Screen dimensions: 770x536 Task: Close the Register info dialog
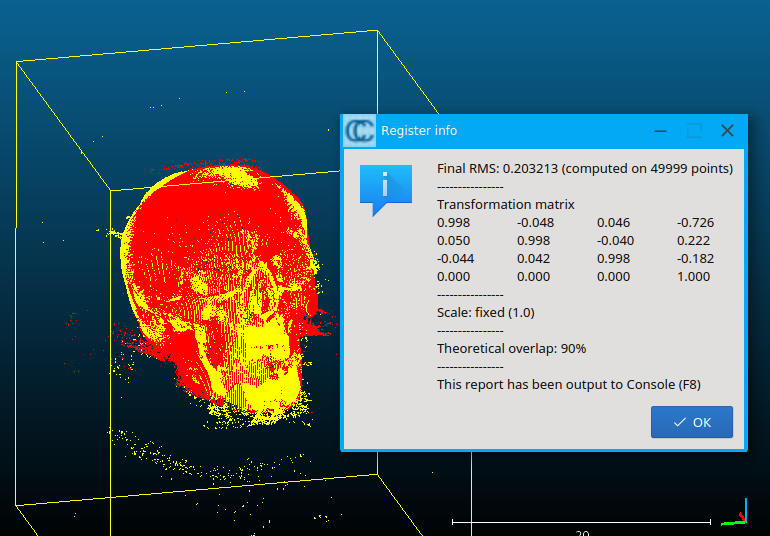(x=727, y=131)
